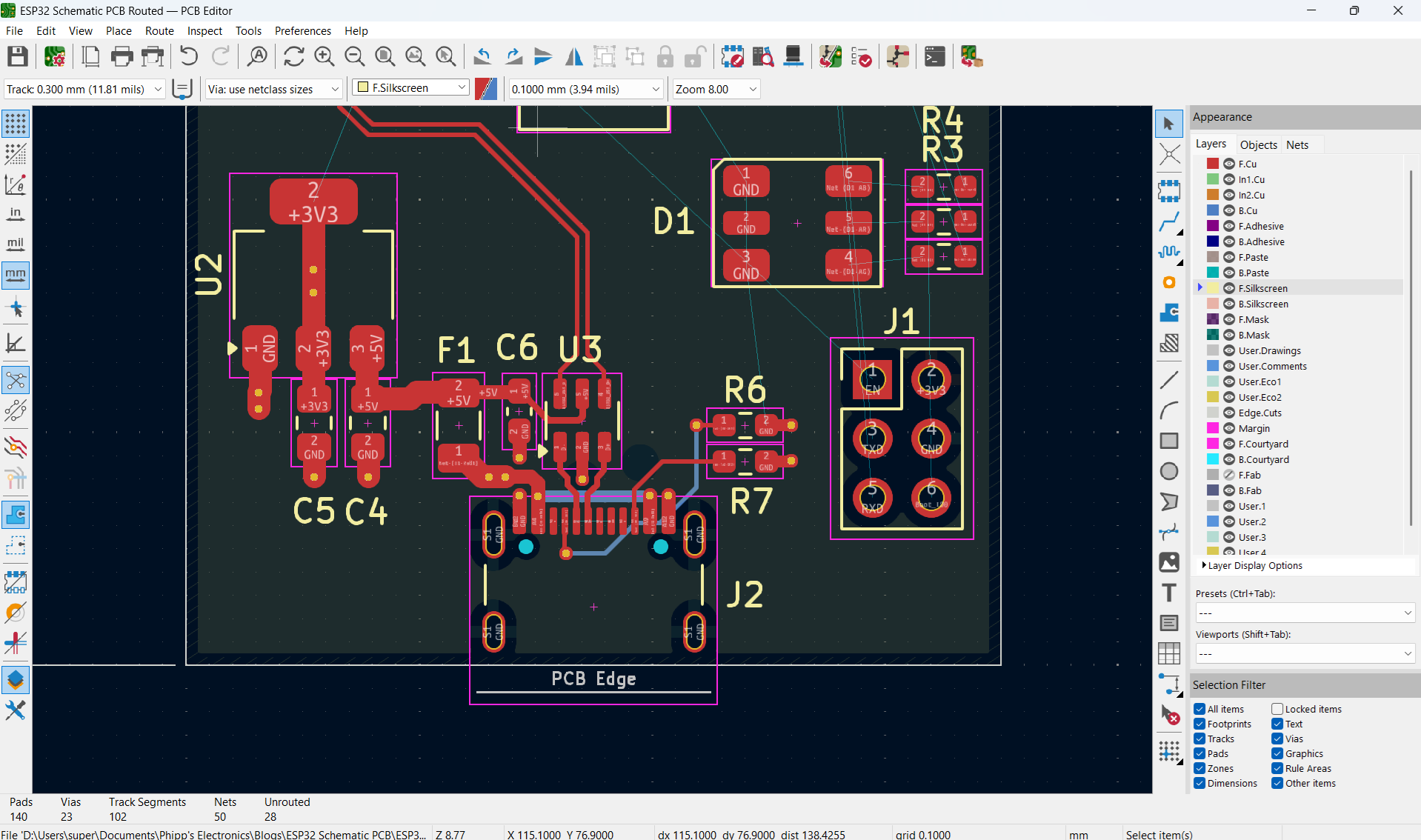1421x840 pixels.
Task: Open the Track width dropdown
Action: coord(84,89)
